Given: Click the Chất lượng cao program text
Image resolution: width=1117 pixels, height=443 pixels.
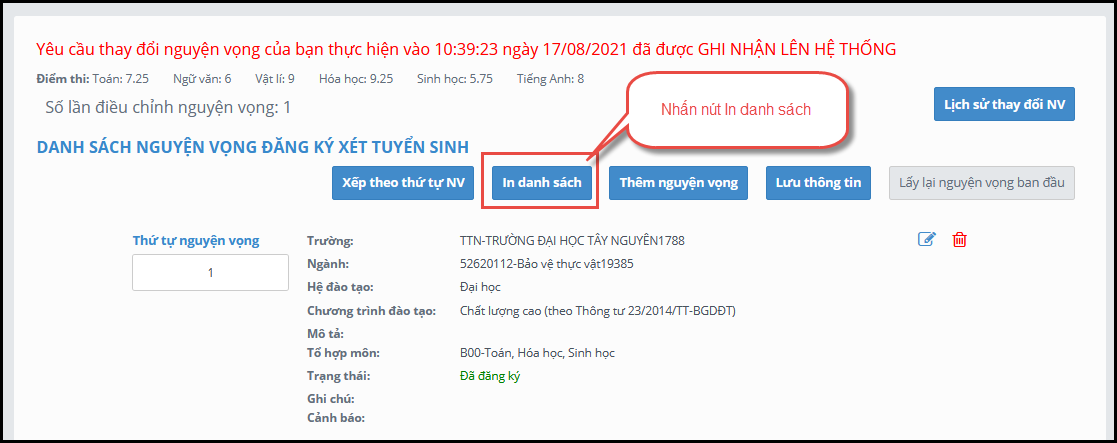Looking at the screenshot, I should click(597, 311).
